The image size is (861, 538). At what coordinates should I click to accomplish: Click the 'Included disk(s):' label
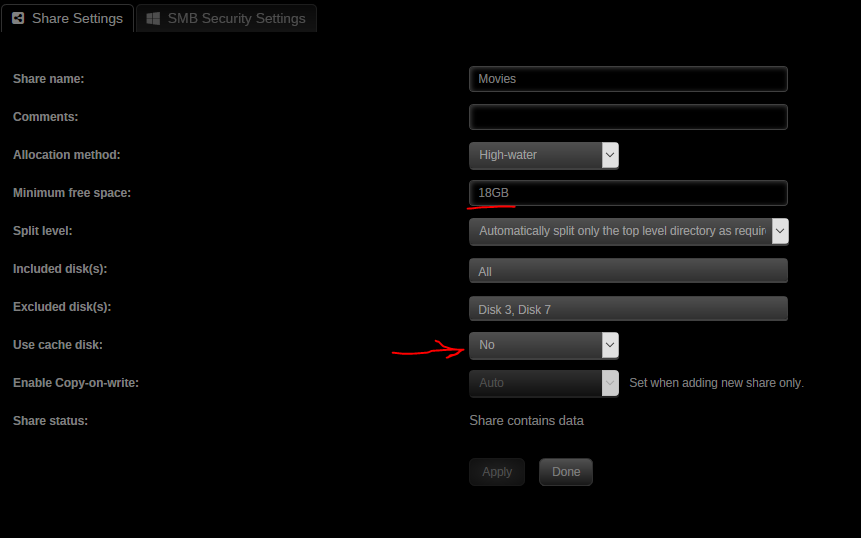pos(60,269)
